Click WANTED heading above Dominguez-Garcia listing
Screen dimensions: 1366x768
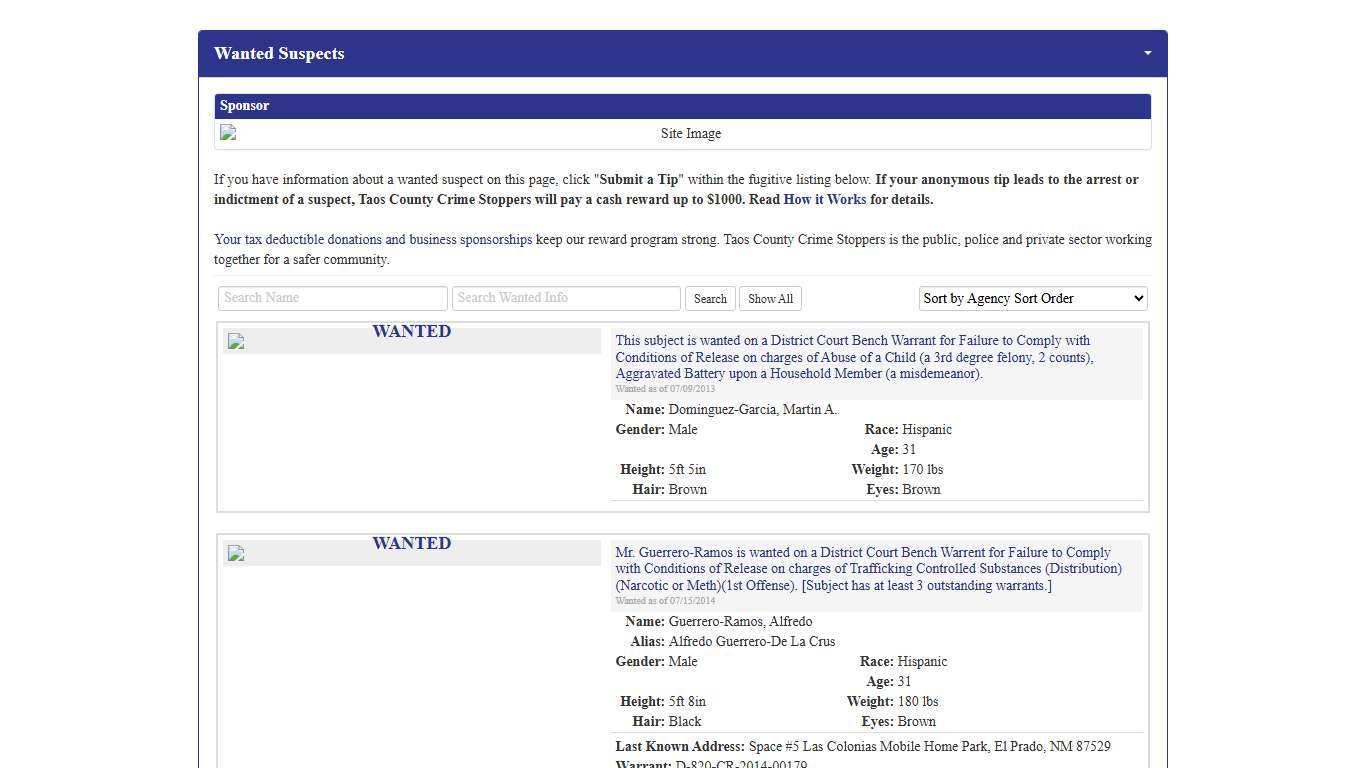click(411, 332)
